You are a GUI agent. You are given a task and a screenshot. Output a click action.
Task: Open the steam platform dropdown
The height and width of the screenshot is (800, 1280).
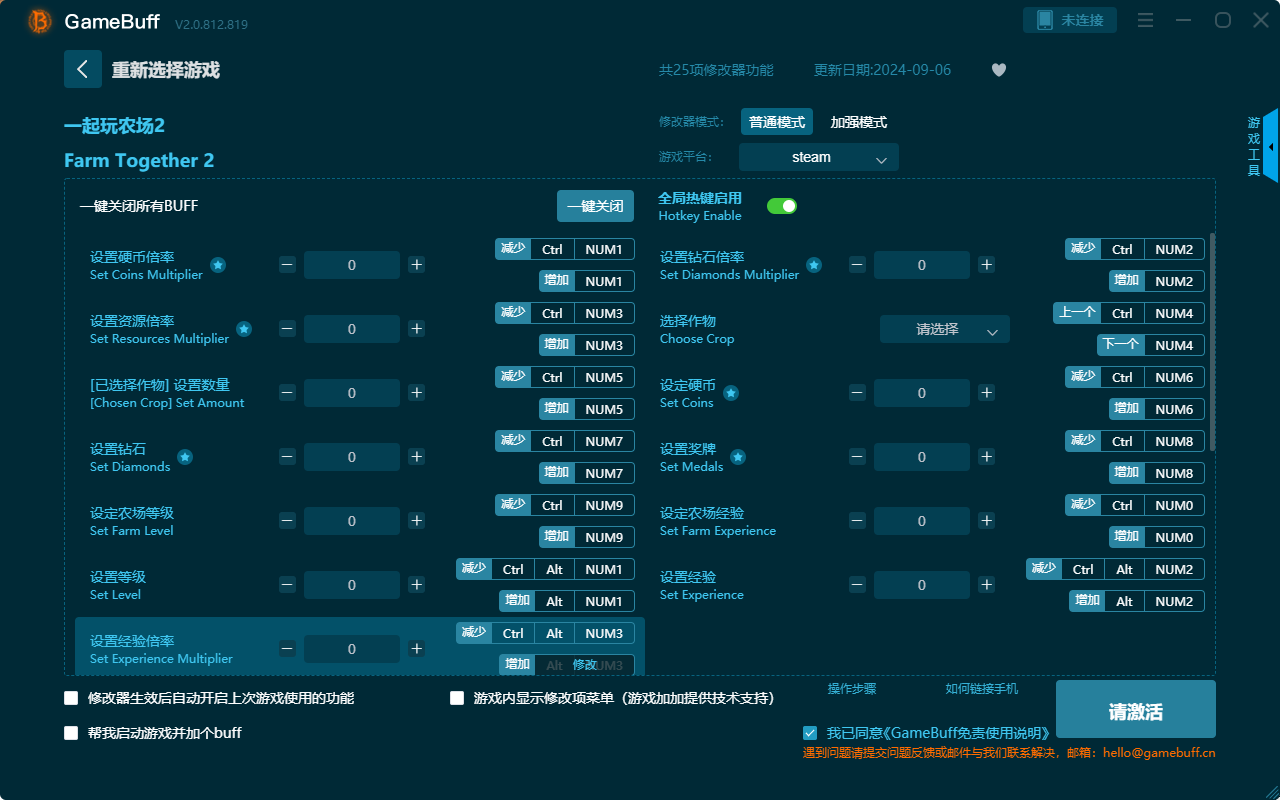(x=818, y=157)
